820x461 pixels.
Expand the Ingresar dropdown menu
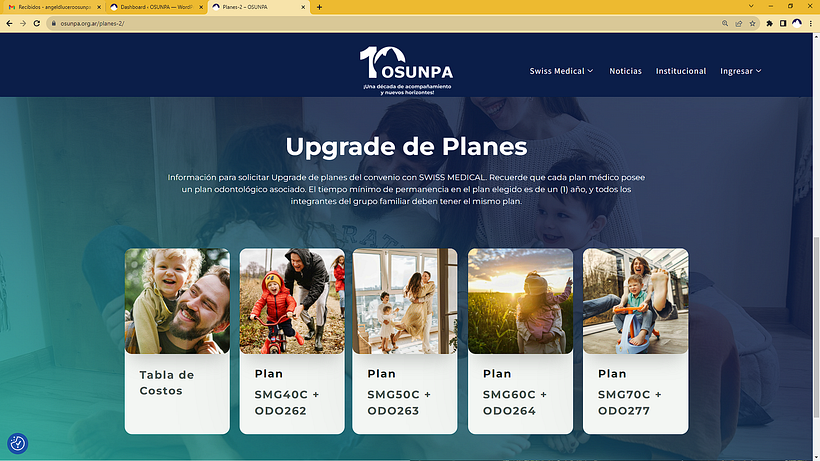741,71
